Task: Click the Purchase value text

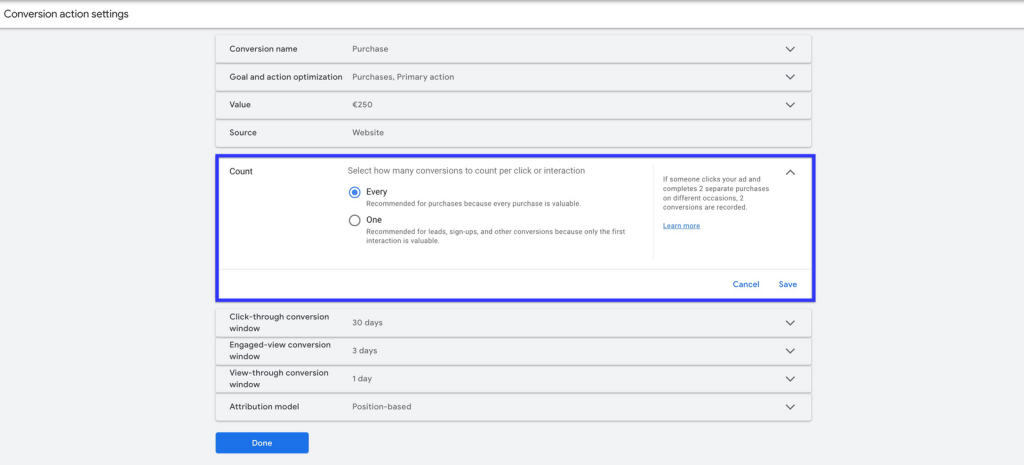Action: (x=370, y=49)
